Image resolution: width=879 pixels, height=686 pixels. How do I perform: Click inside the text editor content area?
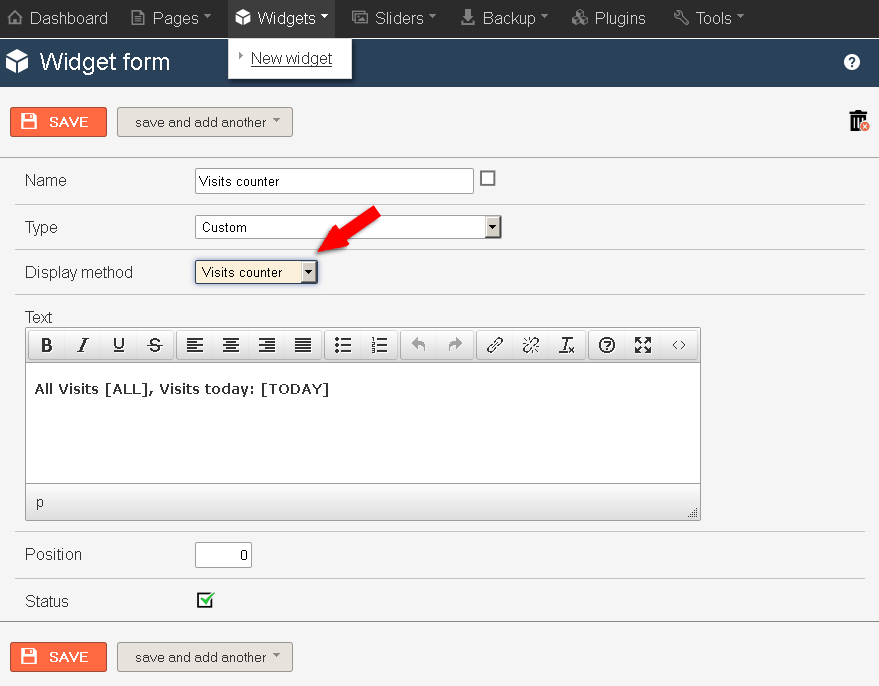[x=363, y=423]
